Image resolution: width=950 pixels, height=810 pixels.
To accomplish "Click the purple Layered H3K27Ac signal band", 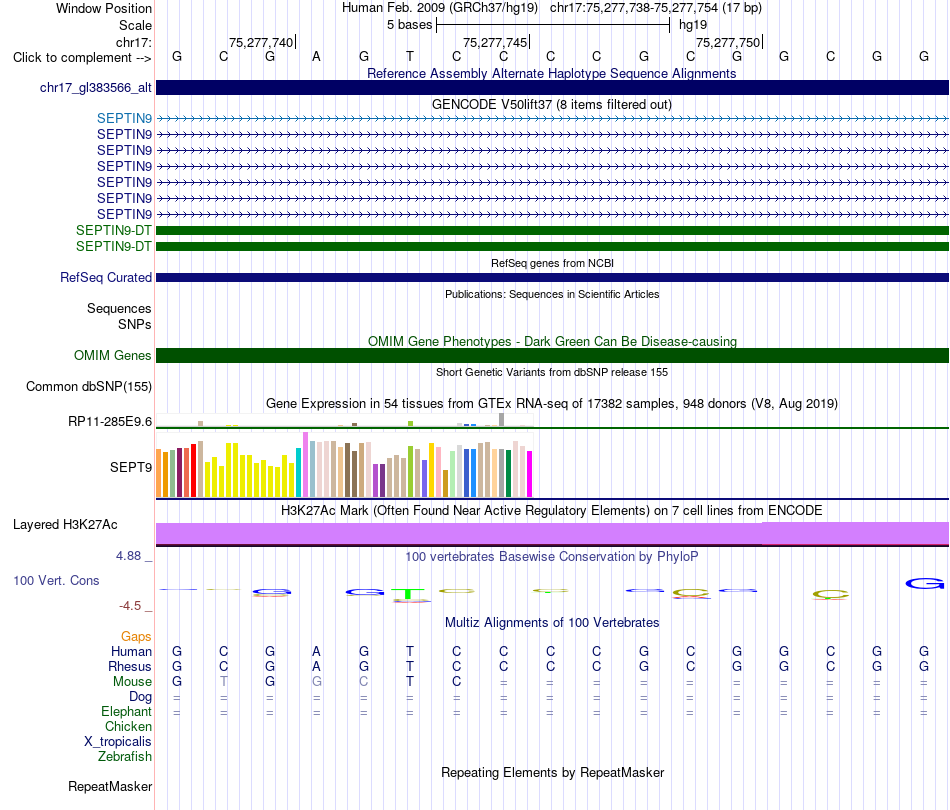I will click(552, 533).
